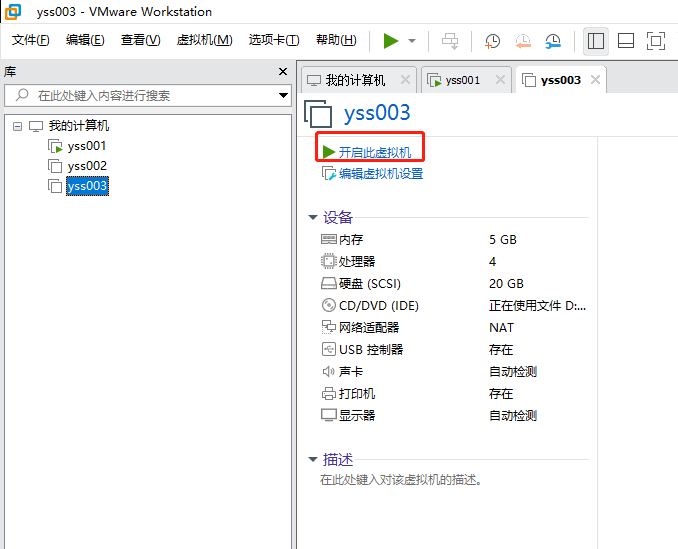Collapse the 设备 section

(313, 217)
